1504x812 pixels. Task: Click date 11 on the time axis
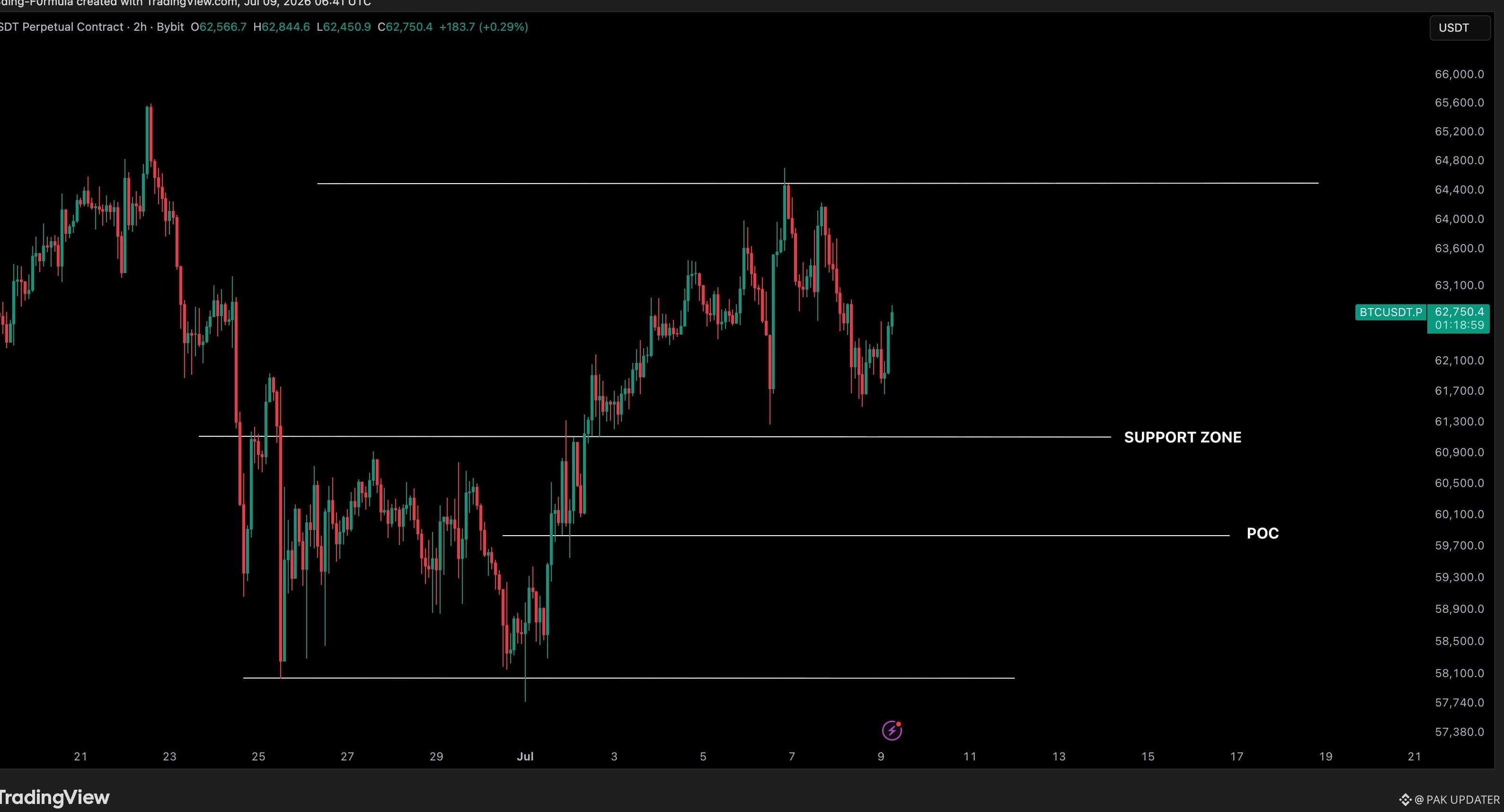(970, 757)
